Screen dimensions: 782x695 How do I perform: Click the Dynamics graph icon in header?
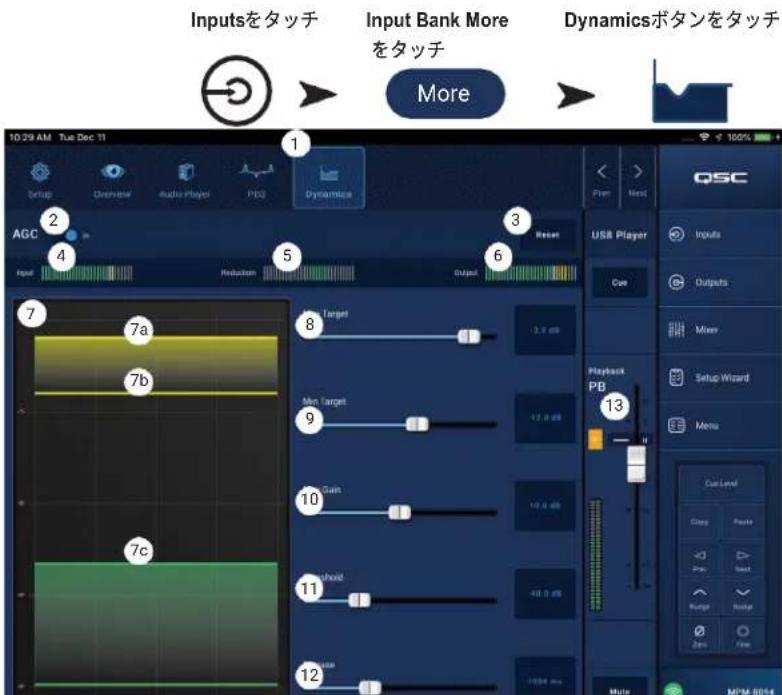(x=691, y=92)
